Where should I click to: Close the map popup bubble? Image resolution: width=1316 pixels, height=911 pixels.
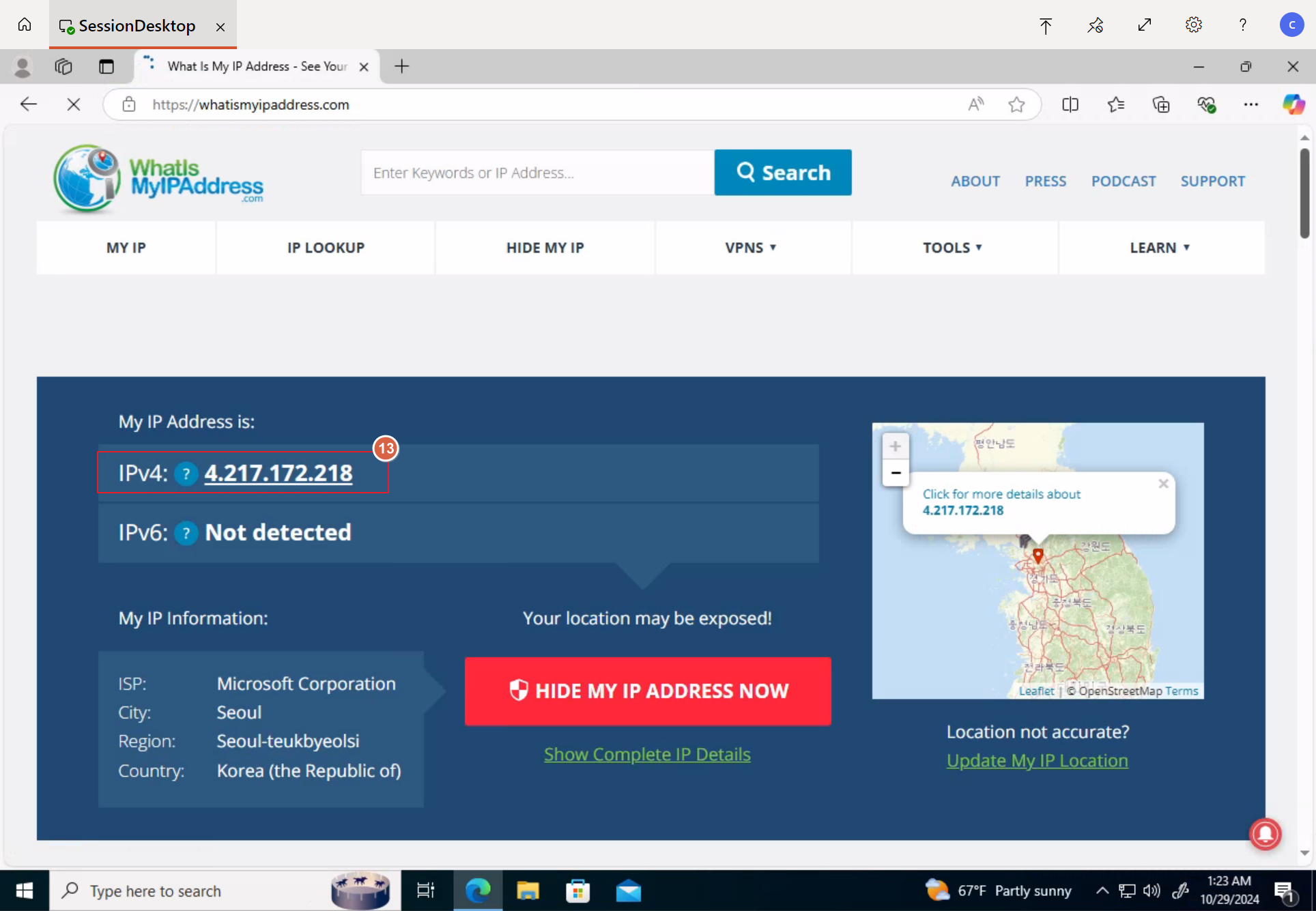point(1163,484)
